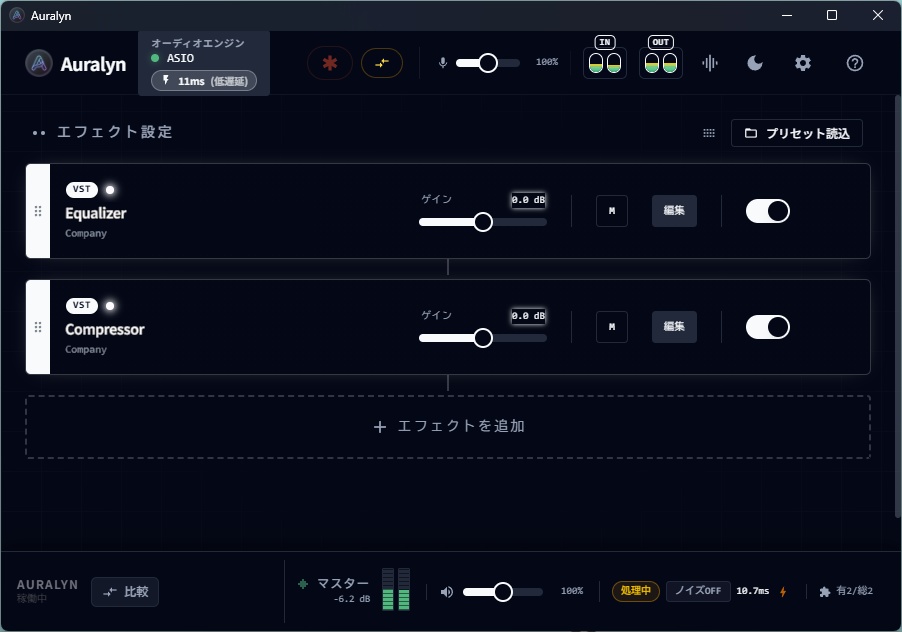Open Auralyn settings via the gear icon
Viewport: 902px width, 633px height.
(802, 62)
